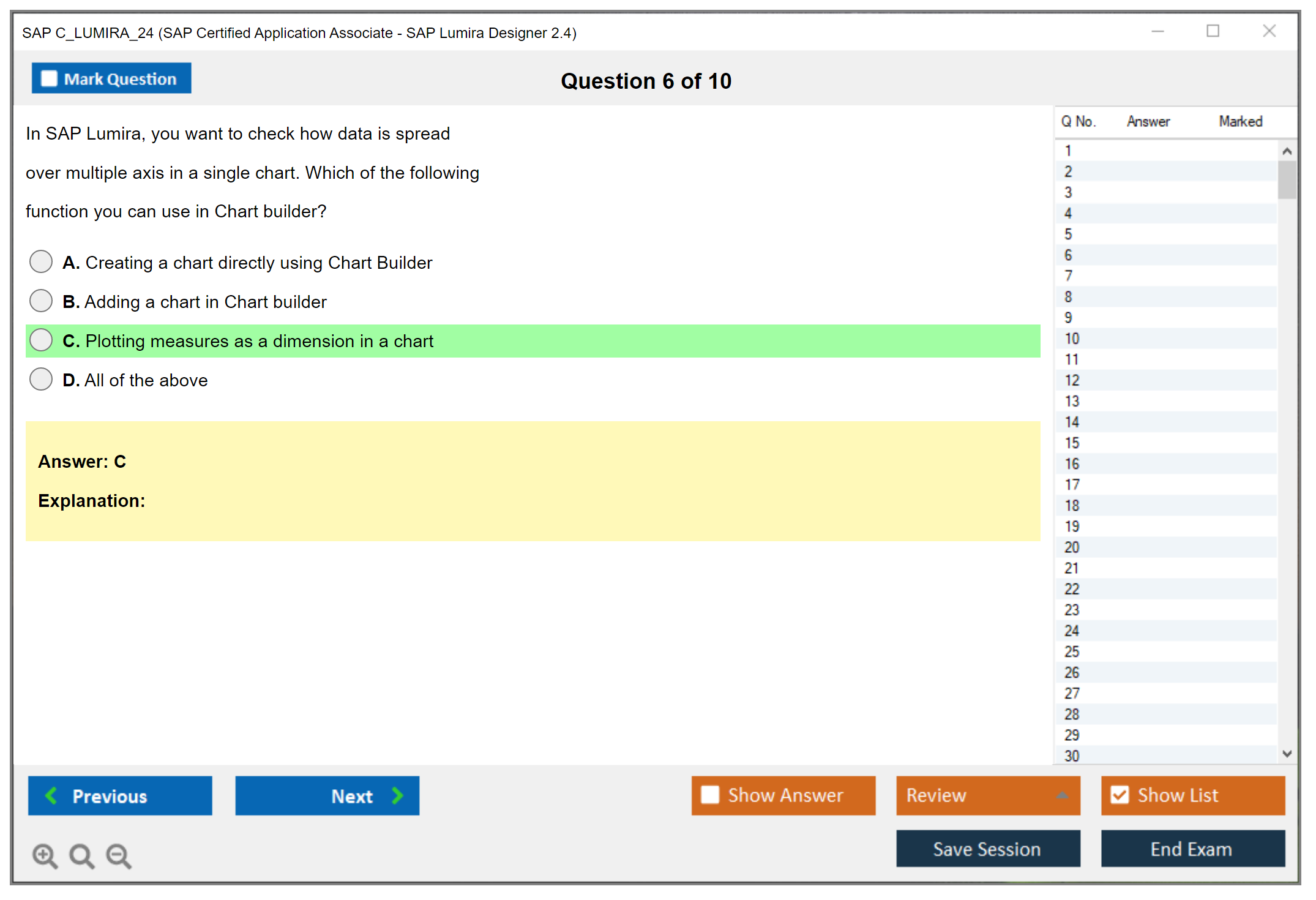Viewport: 1316px width, 900px height.
Task: Select option C Plotting measures as dimension
Action: 41,340
